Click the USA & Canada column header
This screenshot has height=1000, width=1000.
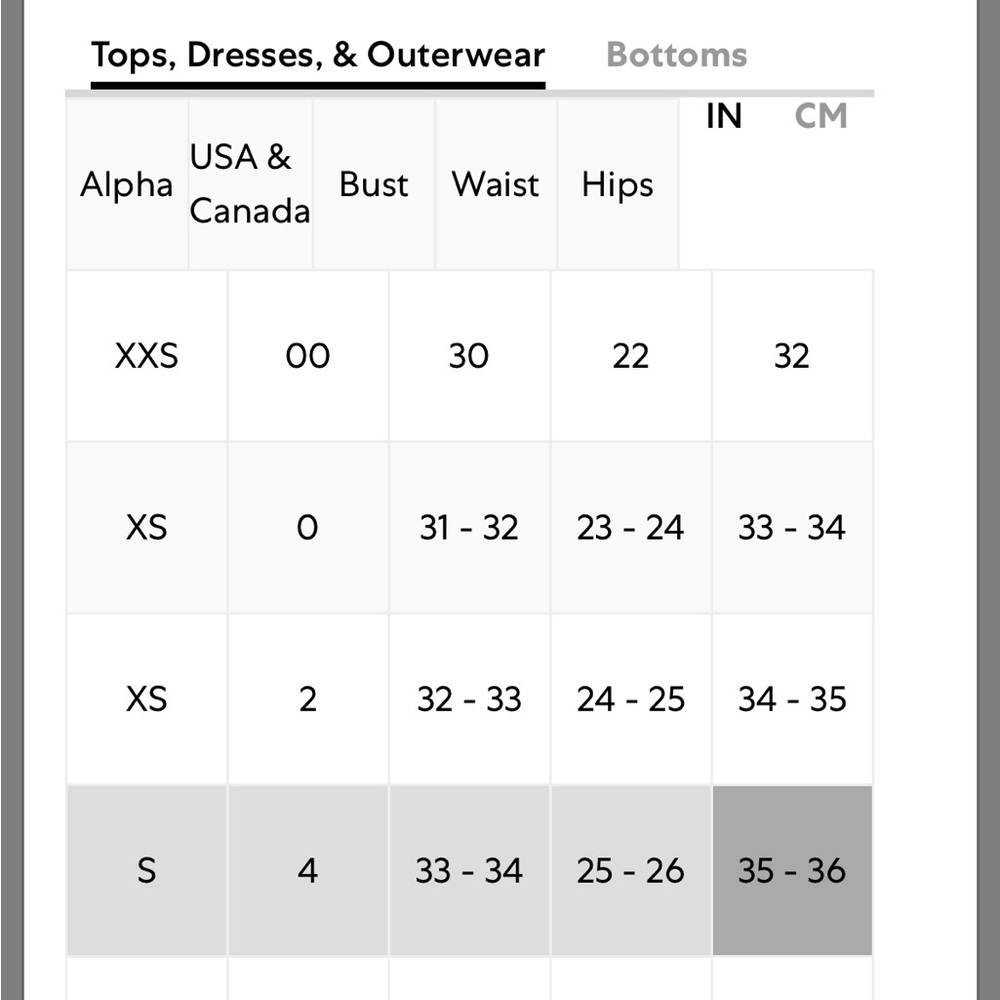250,184
